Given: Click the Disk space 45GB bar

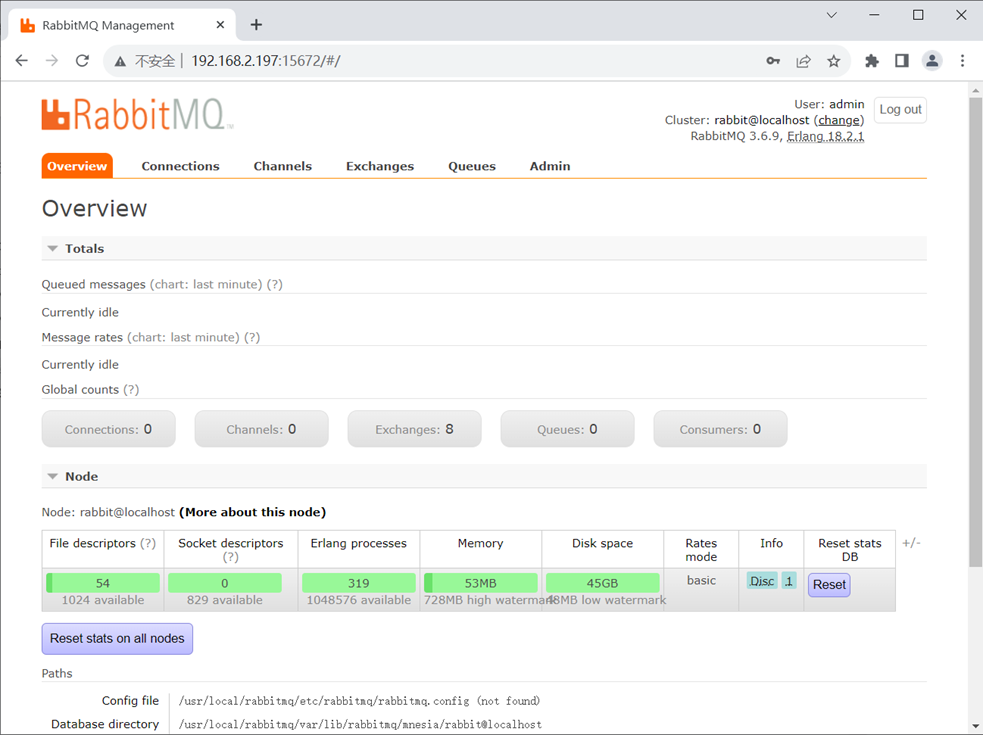Looking at the screenshot, I should 602,583.
